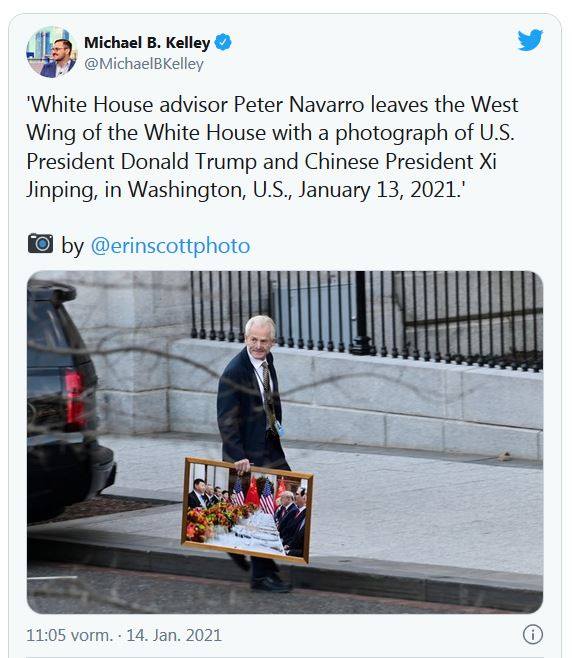Screen dimensions: 572x658
Task: Click the word 'by' before the photographer mention
Action: pyautogui.click(x=72, y=247)
